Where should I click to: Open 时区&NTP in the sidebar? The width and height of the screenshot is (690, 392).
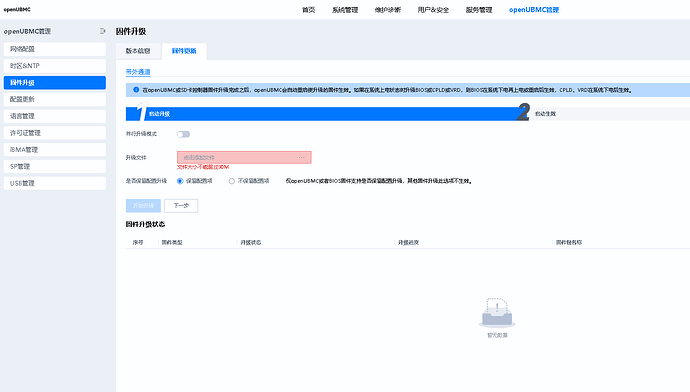click(x=55, y=66)
